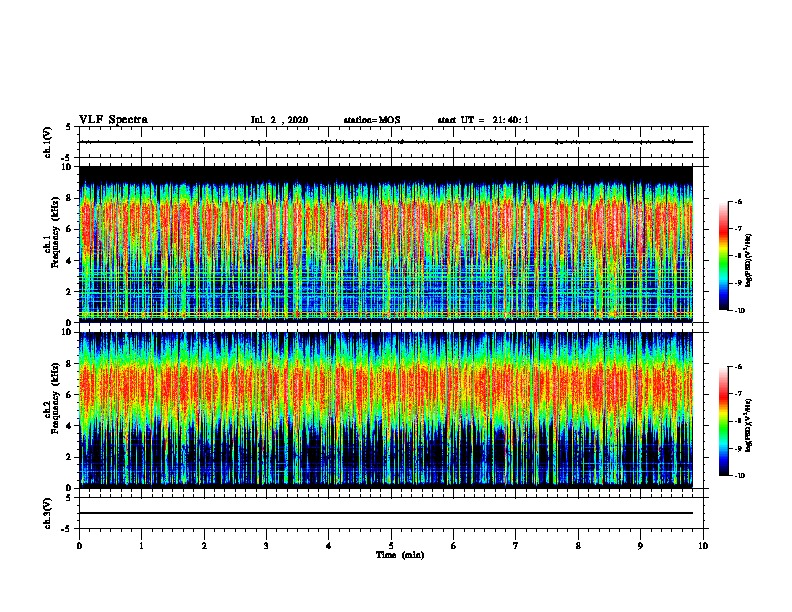Click the "4" kHz tick of ch.2 spectrogram

coord(70,426)
